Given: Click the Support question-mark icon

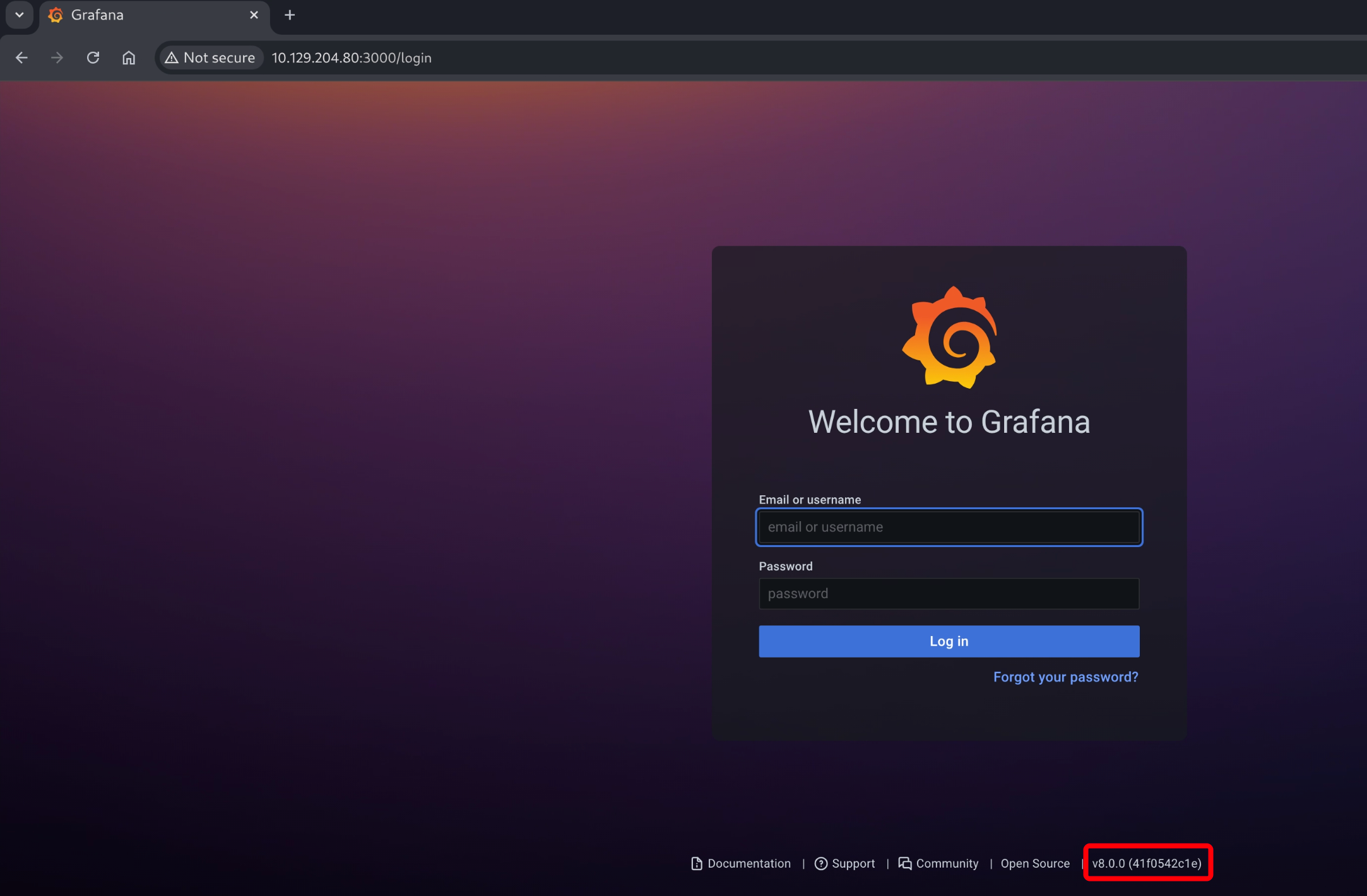Looking at the screenshot, I should point(820,863).
